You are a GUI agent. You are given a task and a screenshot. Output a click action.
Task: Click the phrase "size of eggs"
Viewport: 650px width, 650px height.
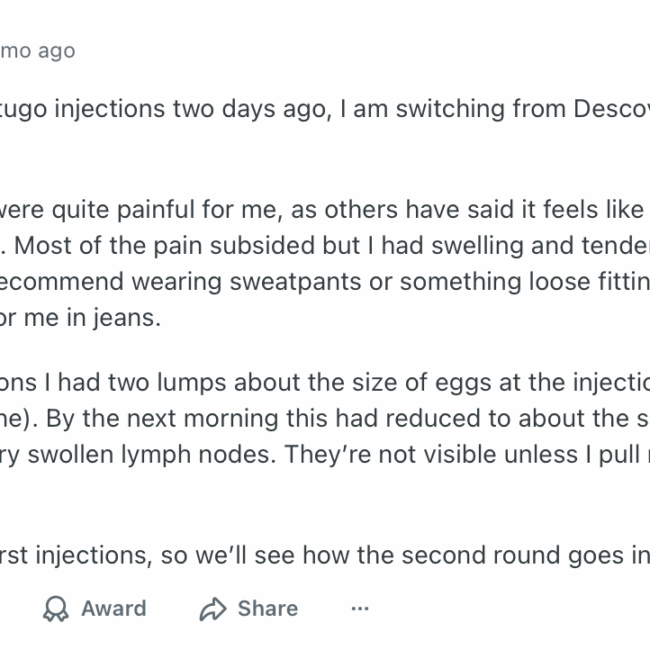pos(362,385)
